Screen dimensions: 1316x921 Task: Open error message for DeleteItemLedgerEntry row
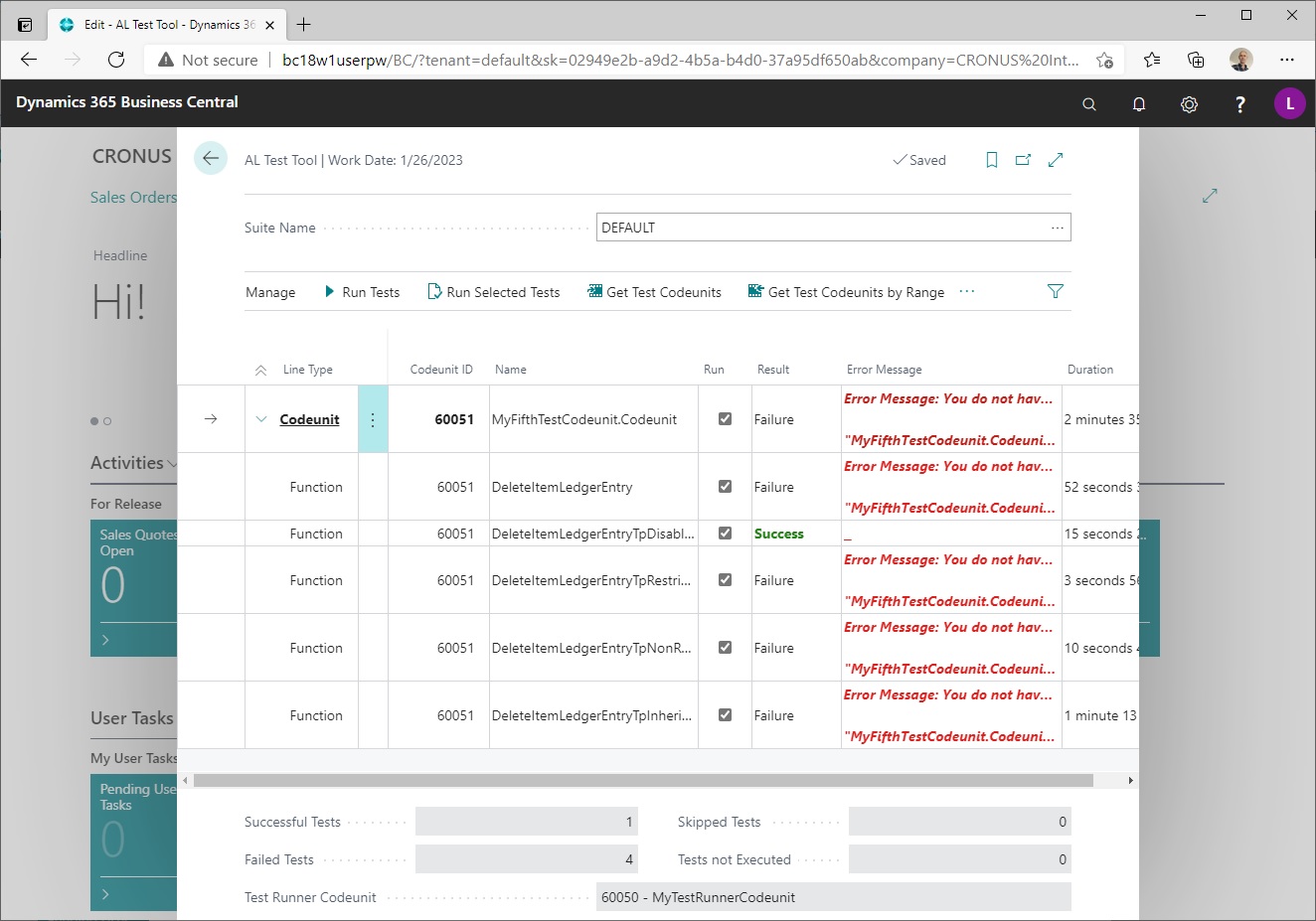(949, 487)
